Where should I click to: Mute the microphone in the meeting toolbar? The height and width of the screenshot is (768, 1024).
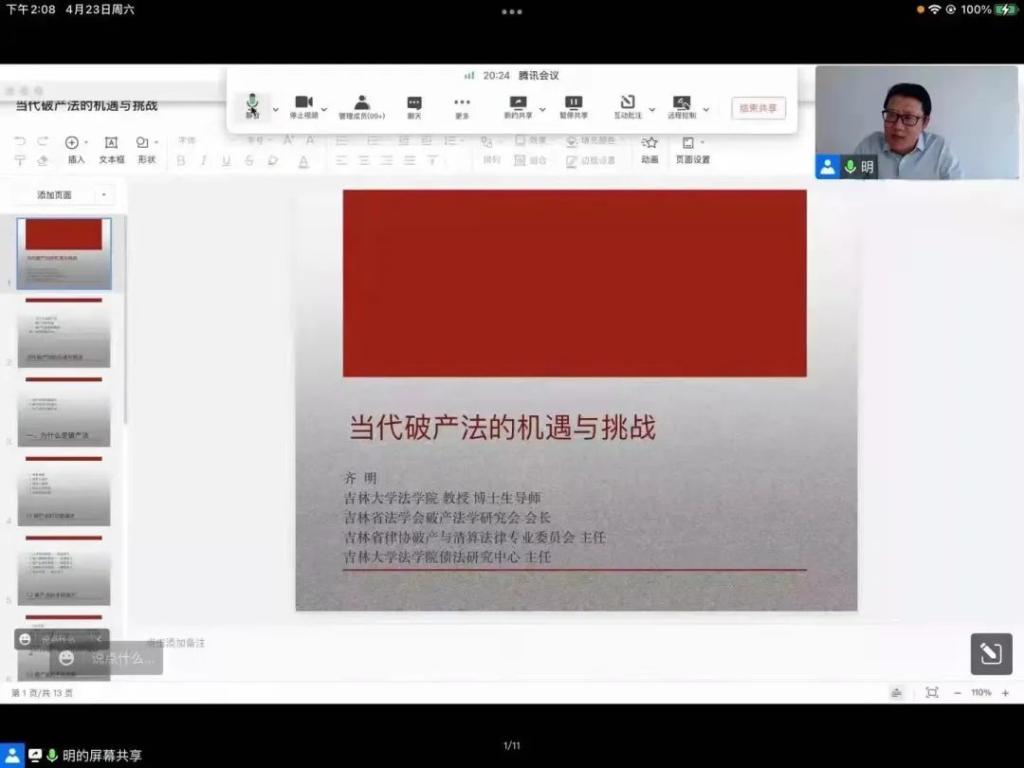(252, 104)
